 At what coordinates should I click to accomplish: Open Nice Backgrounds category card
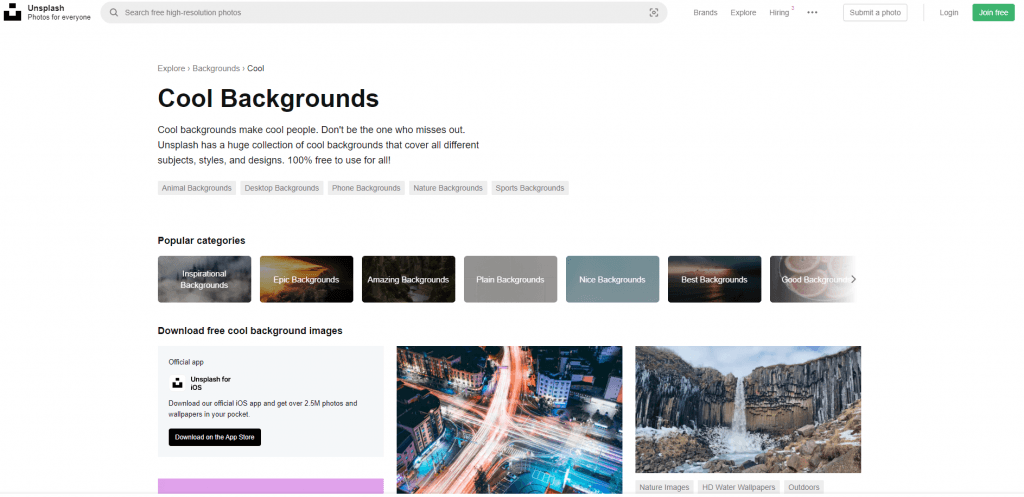613,280
